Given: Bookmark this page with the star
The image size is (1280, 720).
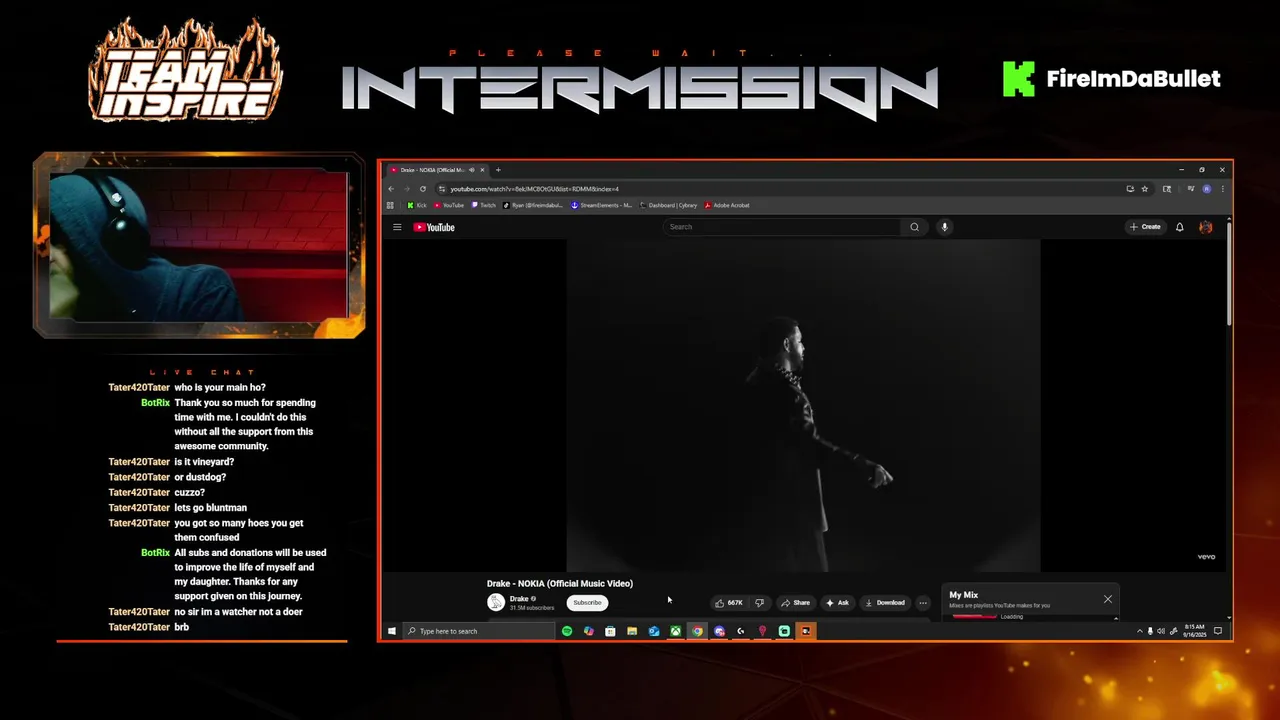Looking at the screenshot, I should (1145, 189).
